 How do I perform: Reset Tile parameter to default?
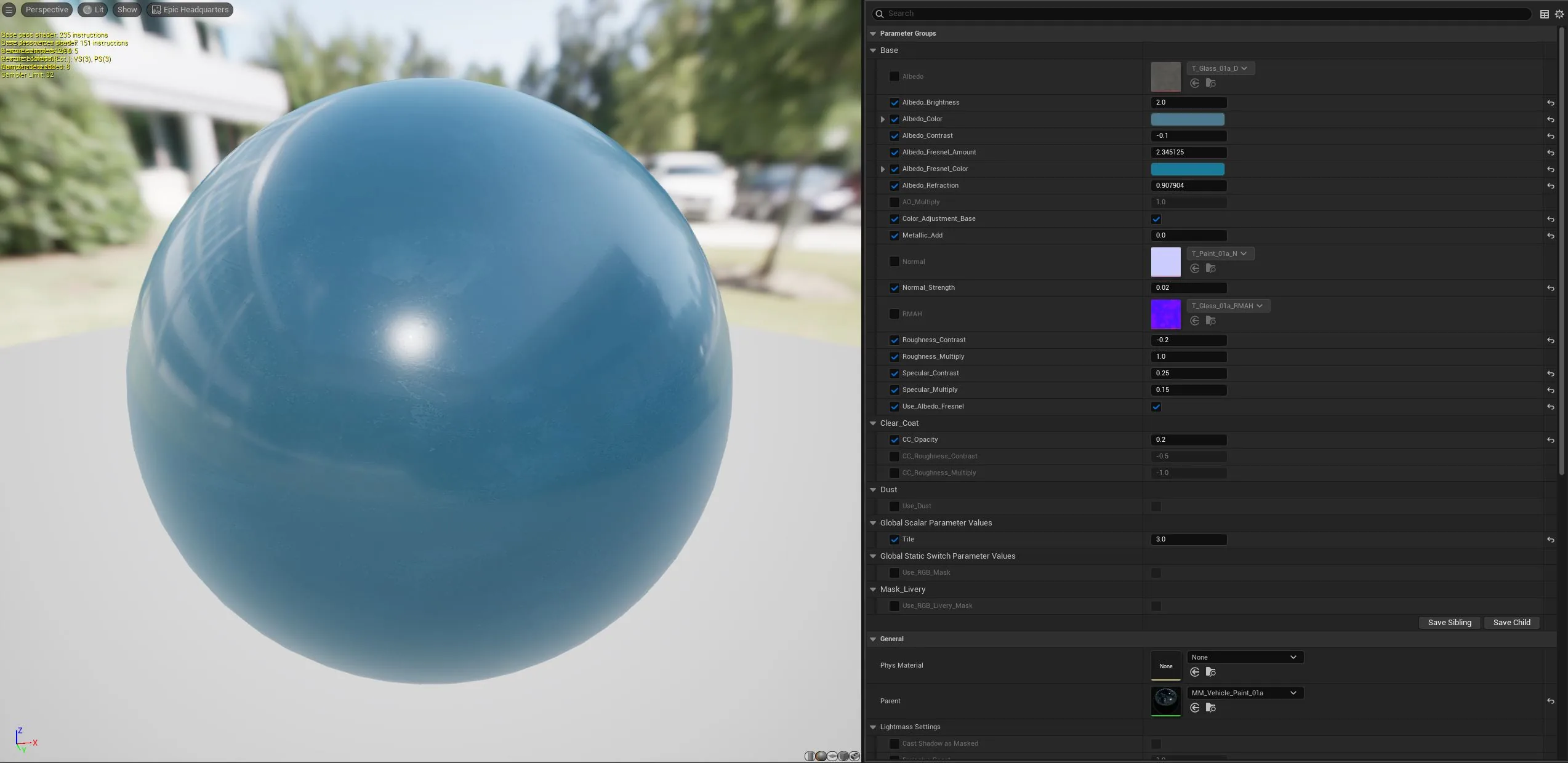[1551, 540]
